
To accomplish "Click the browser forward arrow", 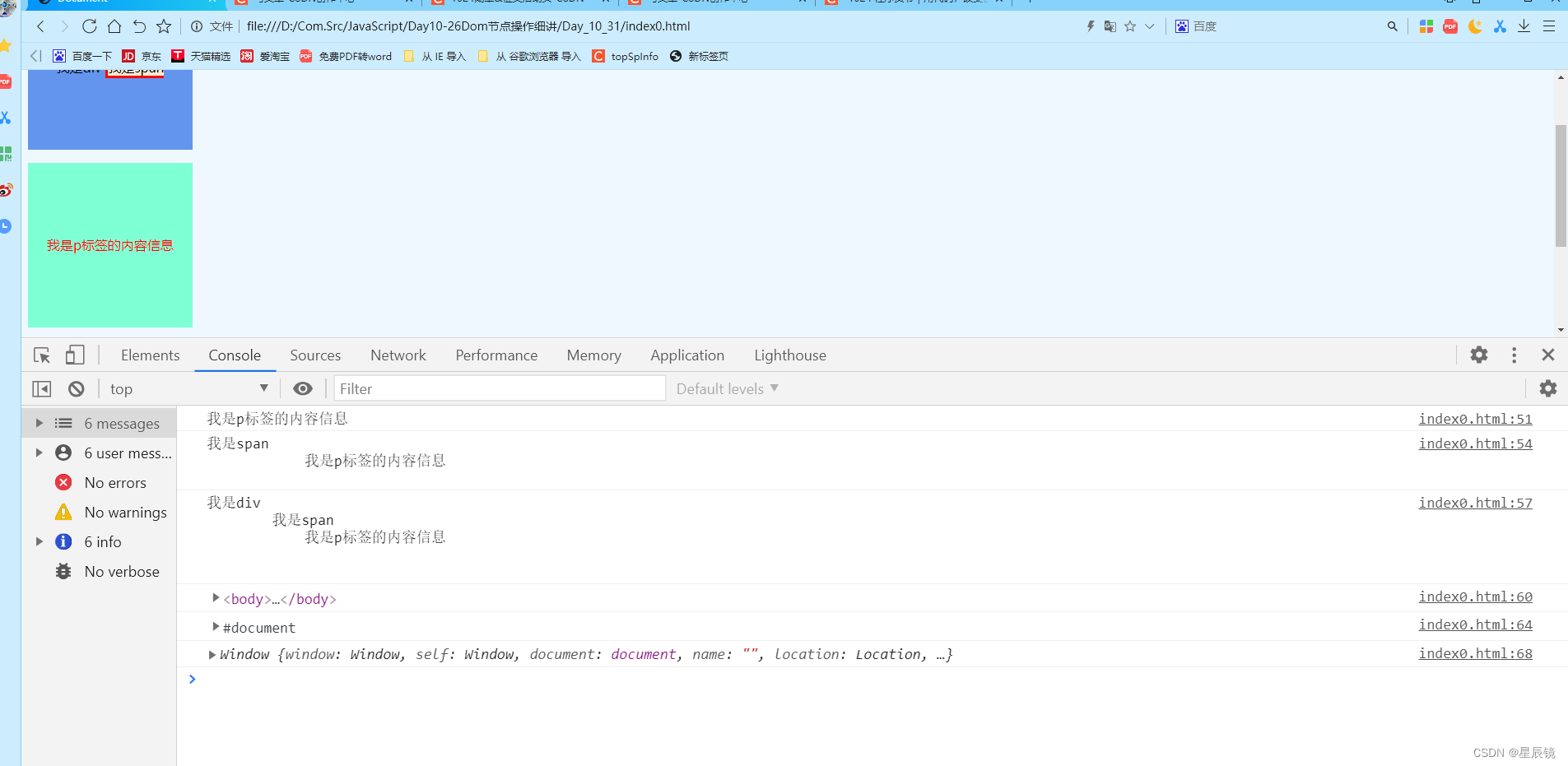I will 64,26.
